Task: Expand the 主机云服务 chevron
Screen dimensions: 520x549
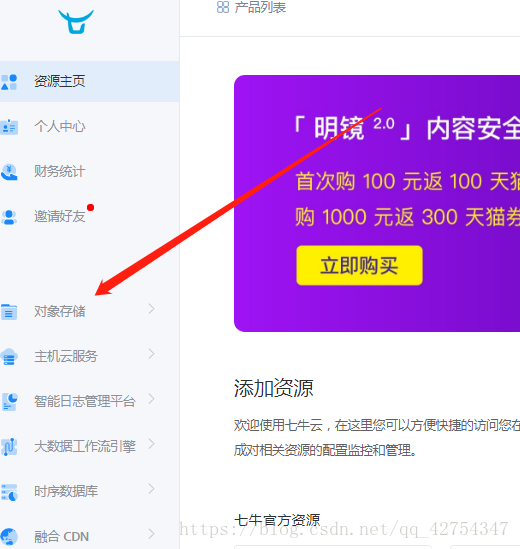Action: click(x=151, y=354)
